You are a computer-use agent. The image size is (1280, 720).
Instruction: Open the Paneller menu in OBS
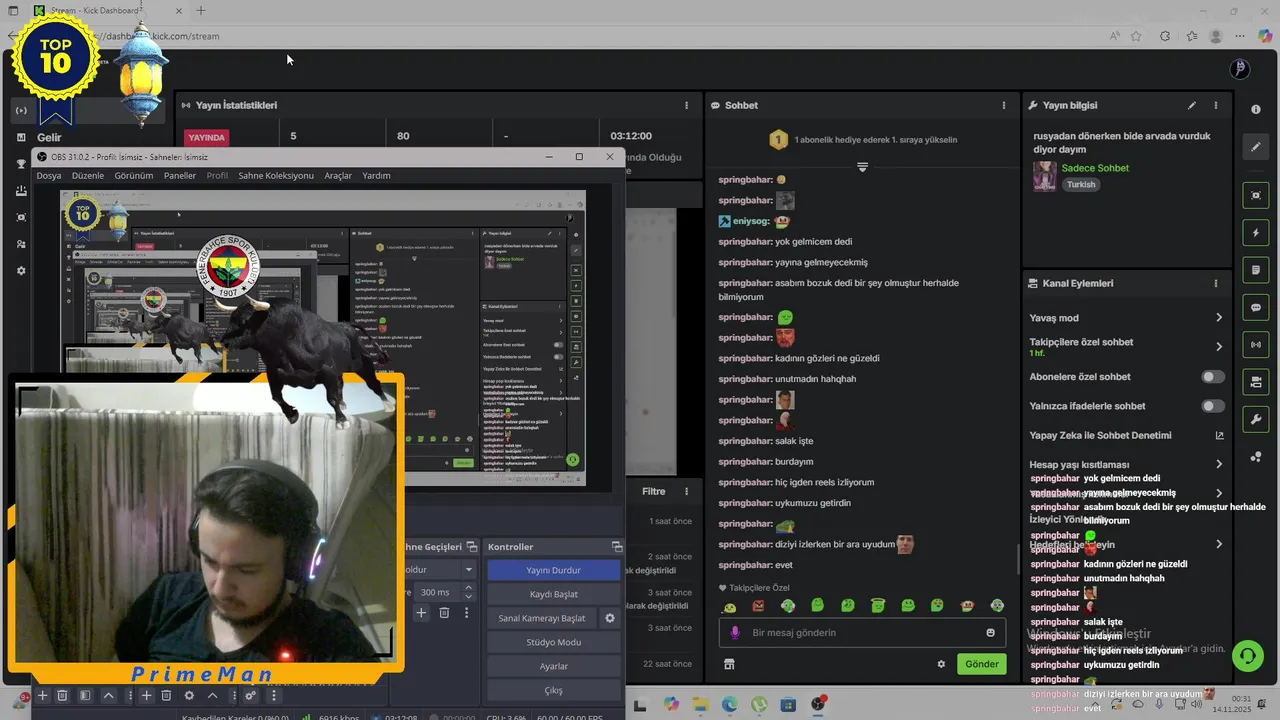tap(180, 176)
